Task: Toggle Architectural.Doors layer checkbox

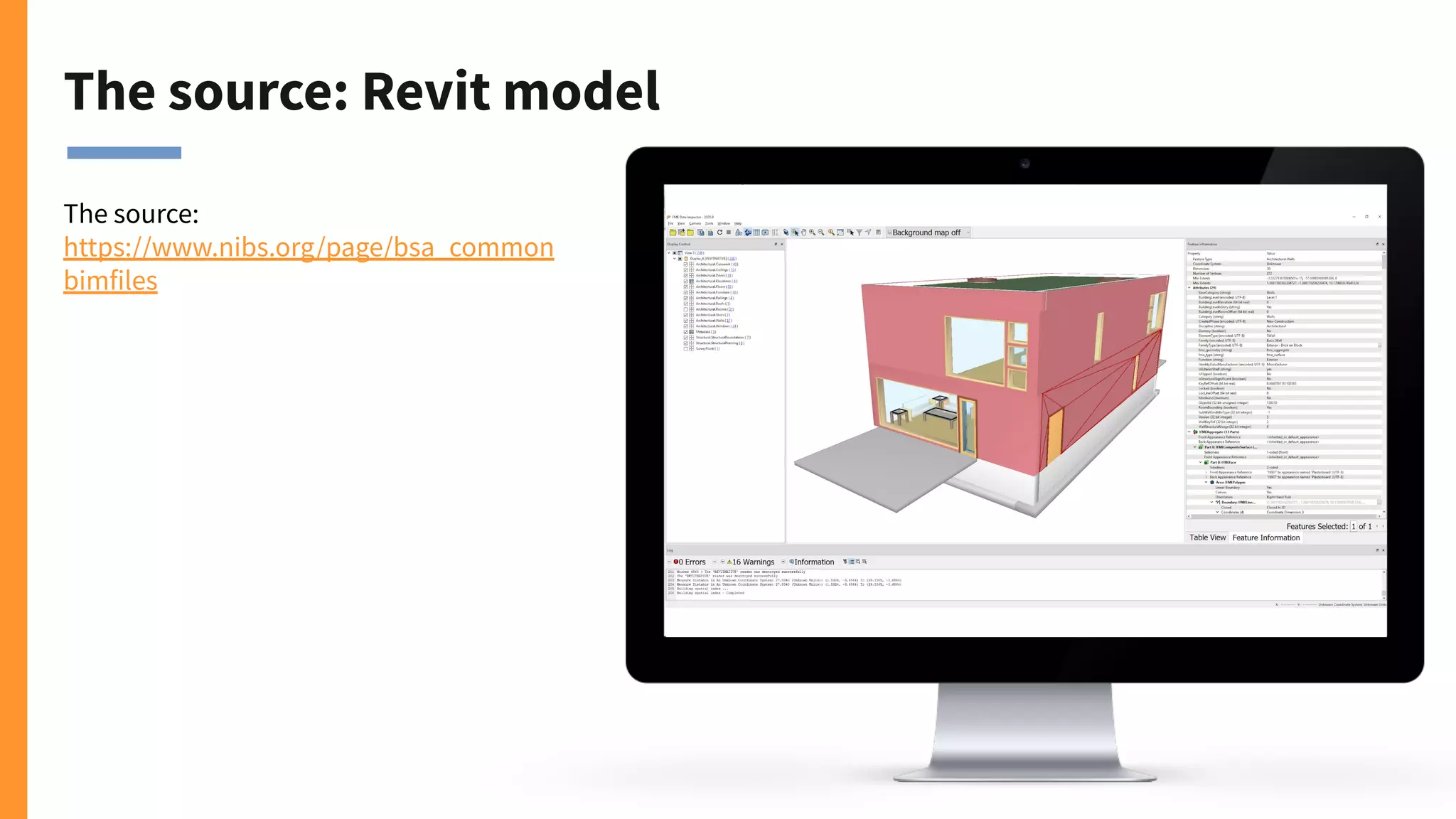Action: [685, 276]
